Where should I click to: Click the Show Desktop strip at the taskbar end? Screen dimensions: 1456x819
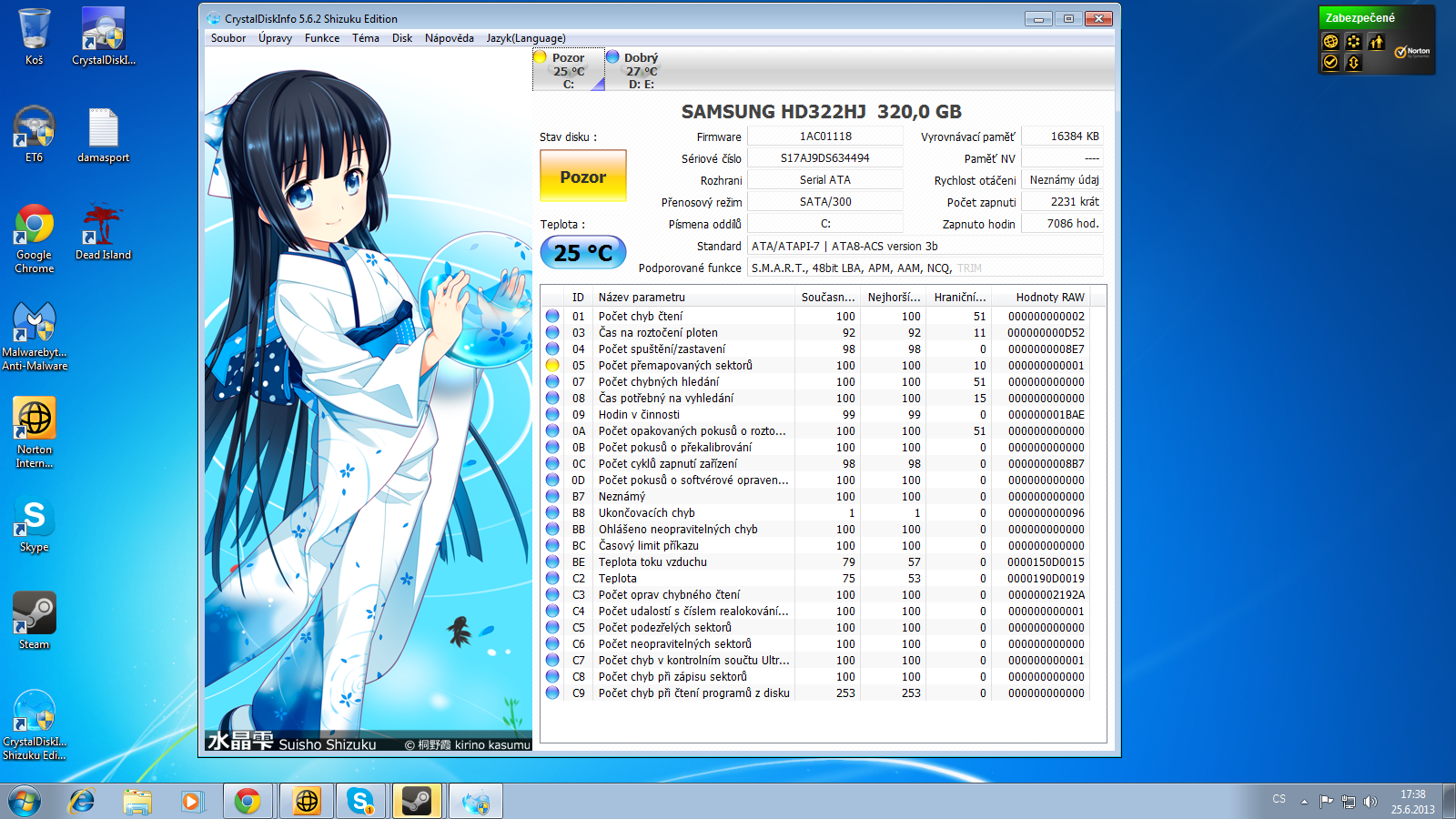[x=1449, y=802]
